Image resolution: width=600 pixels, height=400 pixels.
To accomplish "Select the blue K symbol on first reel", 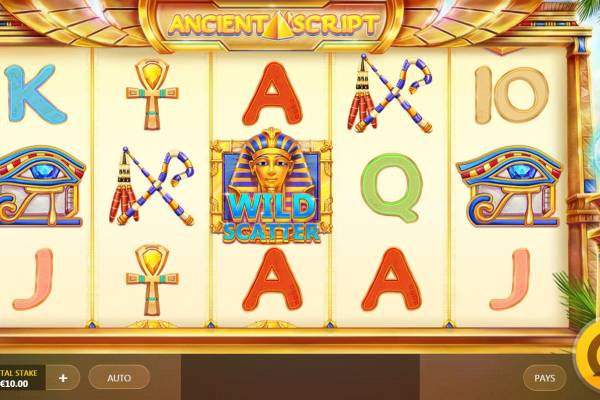I will pyautogui.click(x=35, y=93).
